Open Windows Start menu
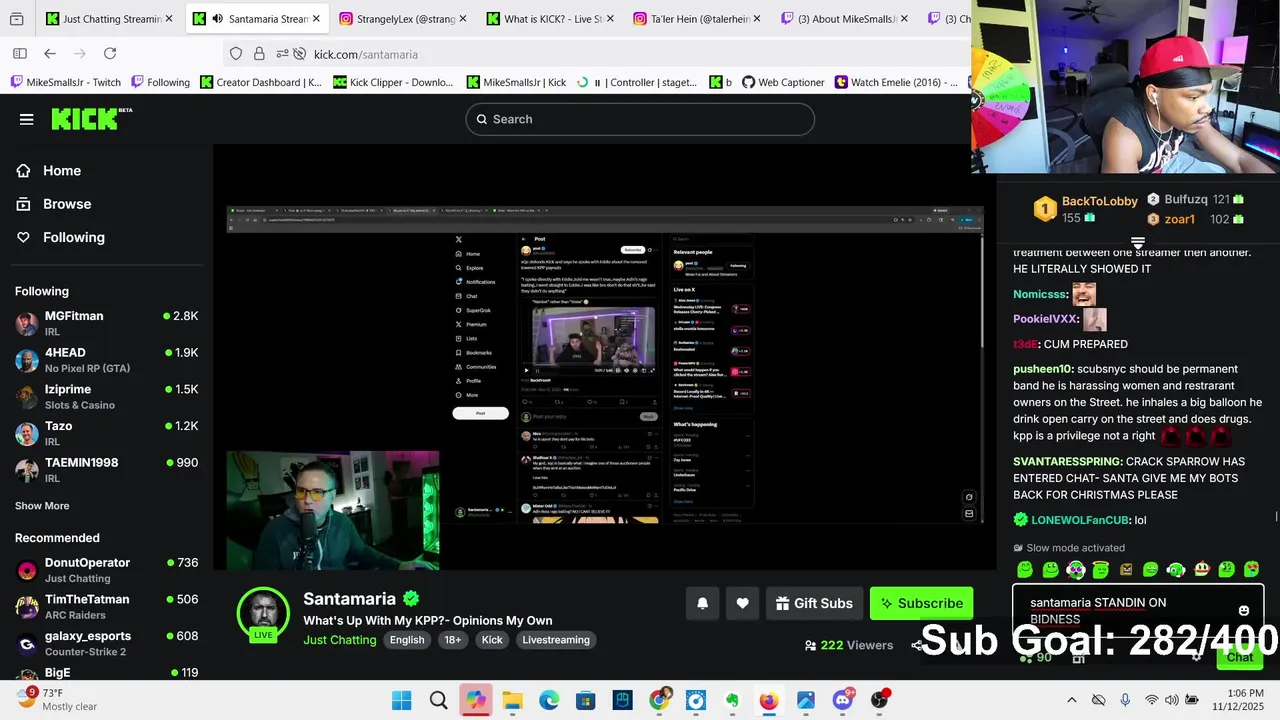1280x720 pixels. [402, 700]
